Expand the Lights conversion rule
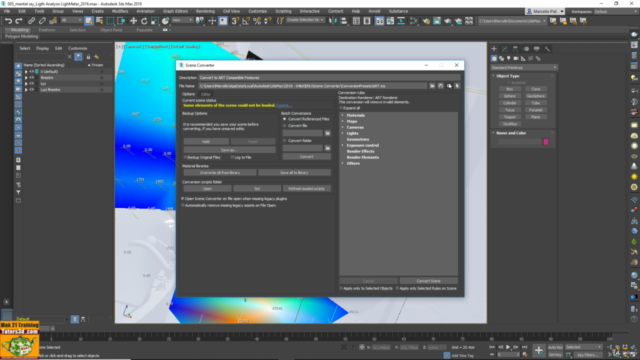 coord(343,133)
